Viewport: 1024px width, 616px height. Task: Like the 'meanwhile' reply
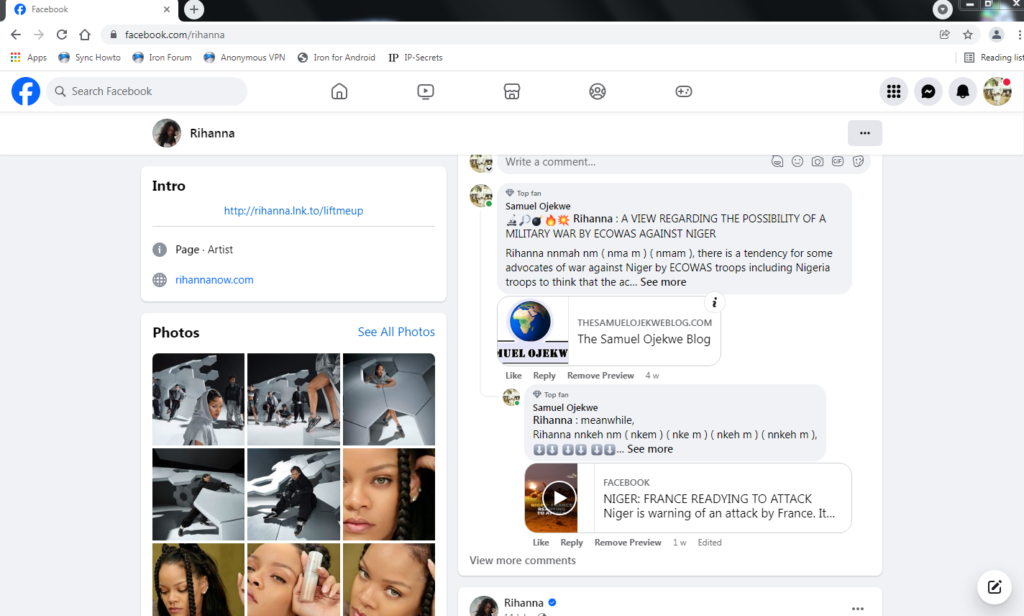541,543
